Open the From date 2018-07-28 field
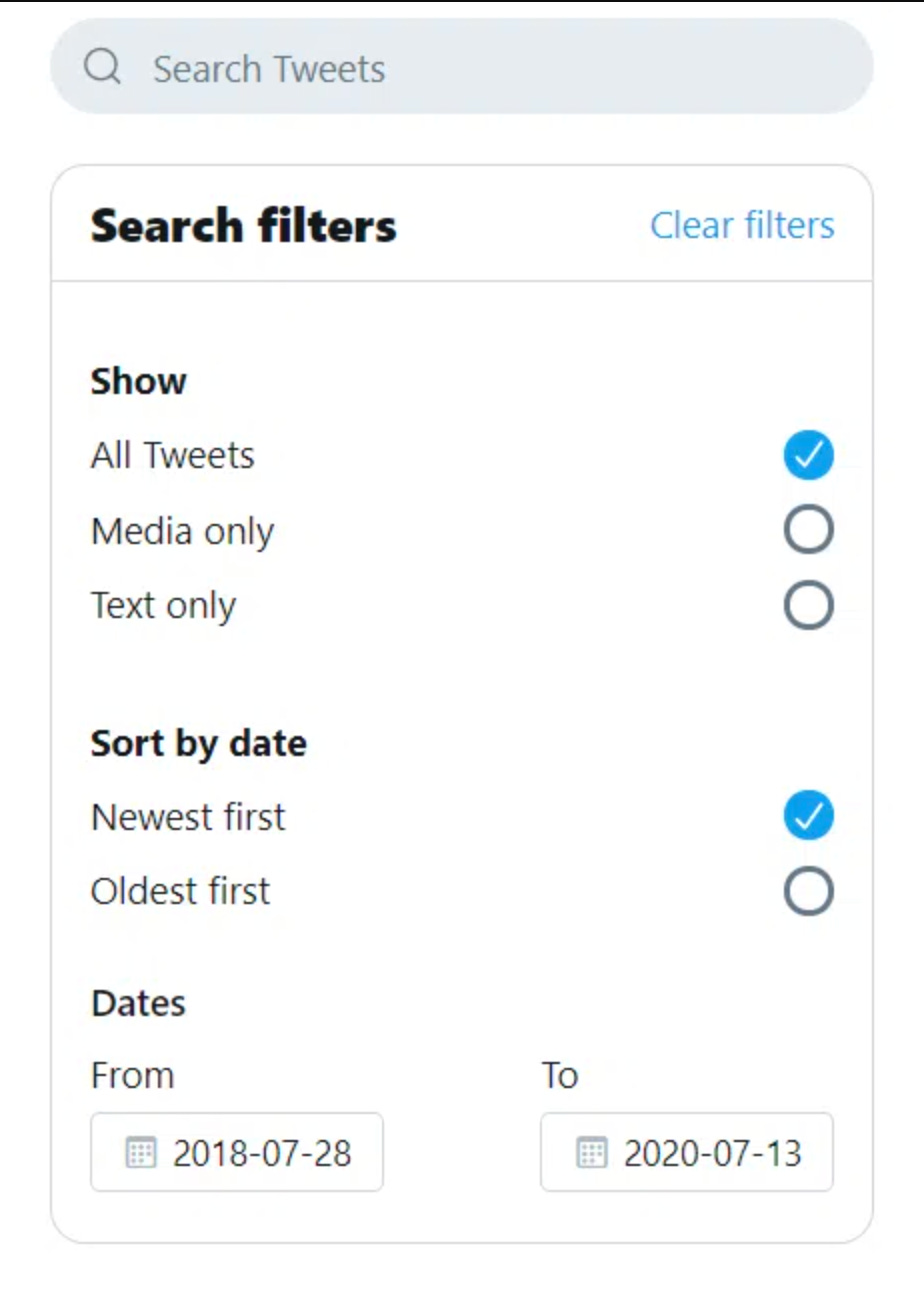924x1292 pixels. tap(237, 1152)
